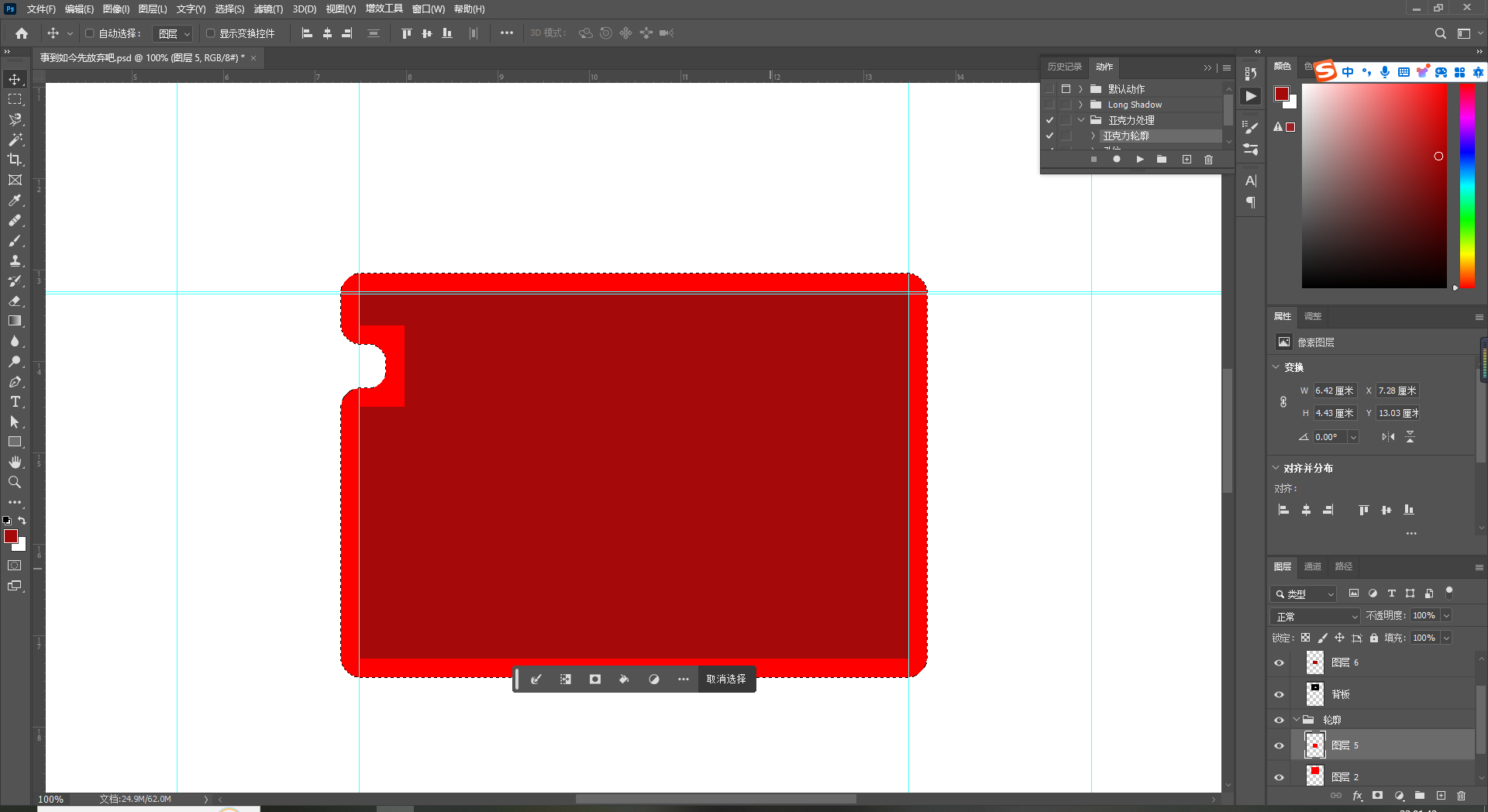1488x812 pixels.
Task: Click the contextual bar more options dots
Action: click(x=683, y=679)
